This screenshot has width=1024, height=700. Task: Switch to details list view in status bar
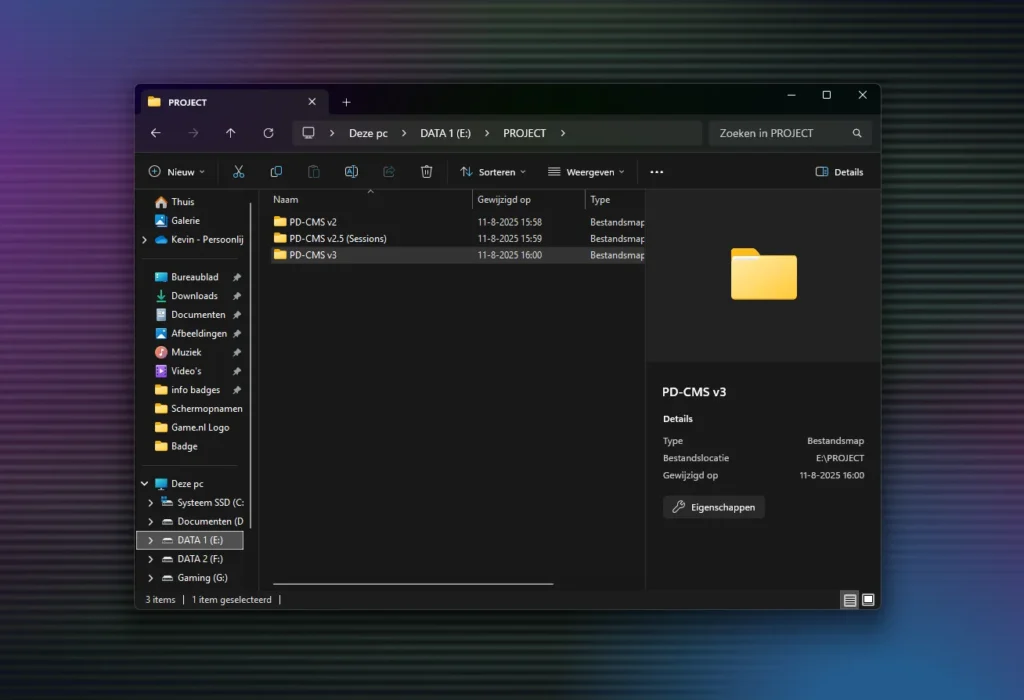[850, 600]
